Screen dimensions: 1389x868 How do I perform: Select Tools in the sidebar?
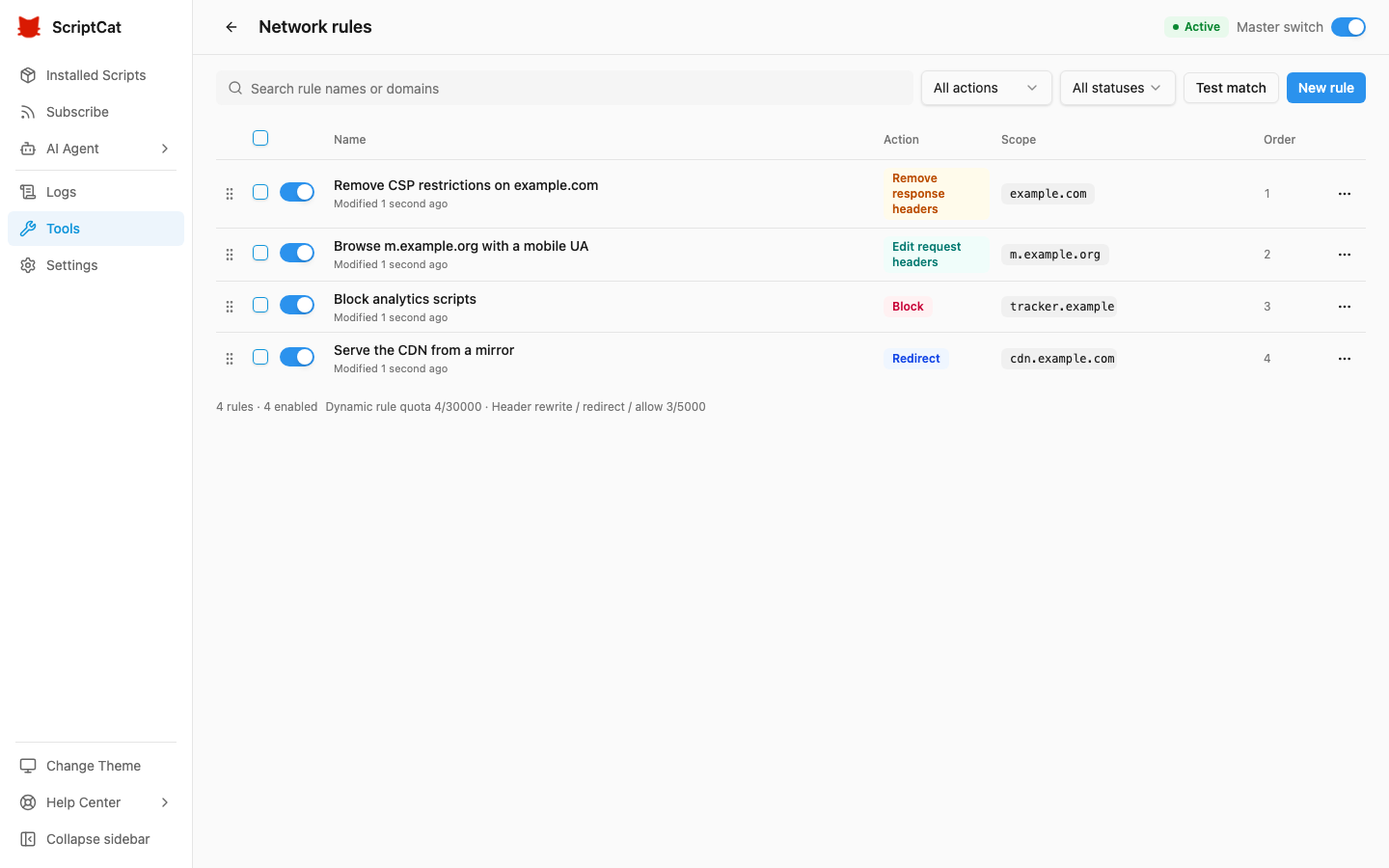(95, 229)
